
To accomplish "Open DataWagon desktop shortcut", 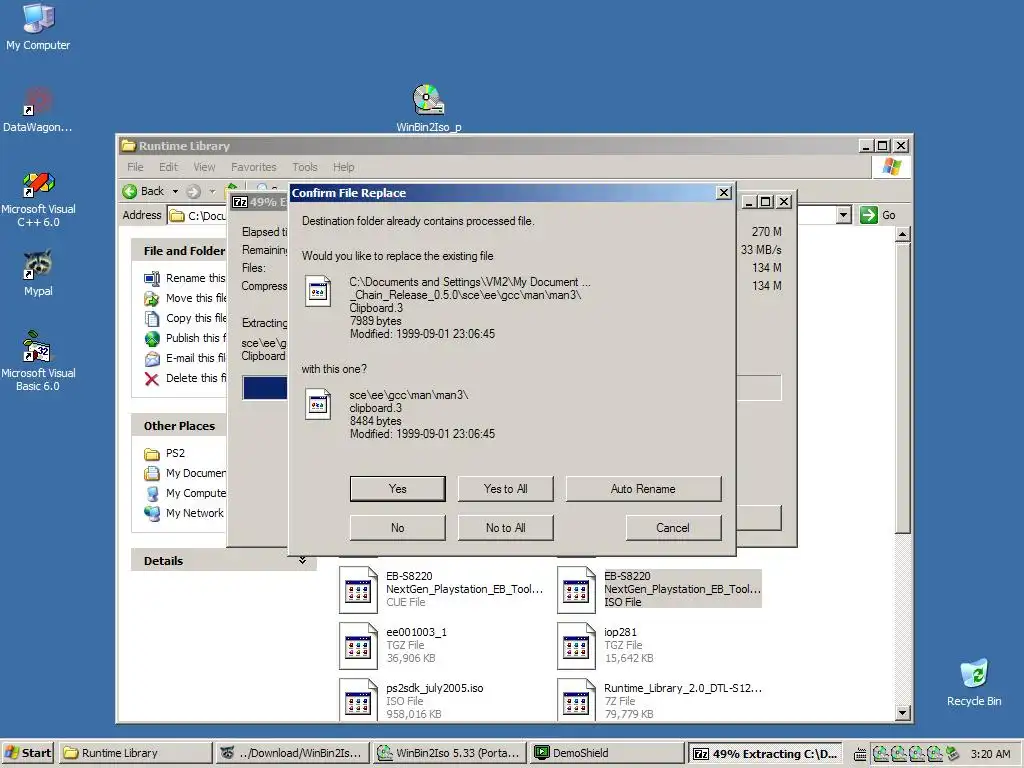I will [x=38, y=110].
